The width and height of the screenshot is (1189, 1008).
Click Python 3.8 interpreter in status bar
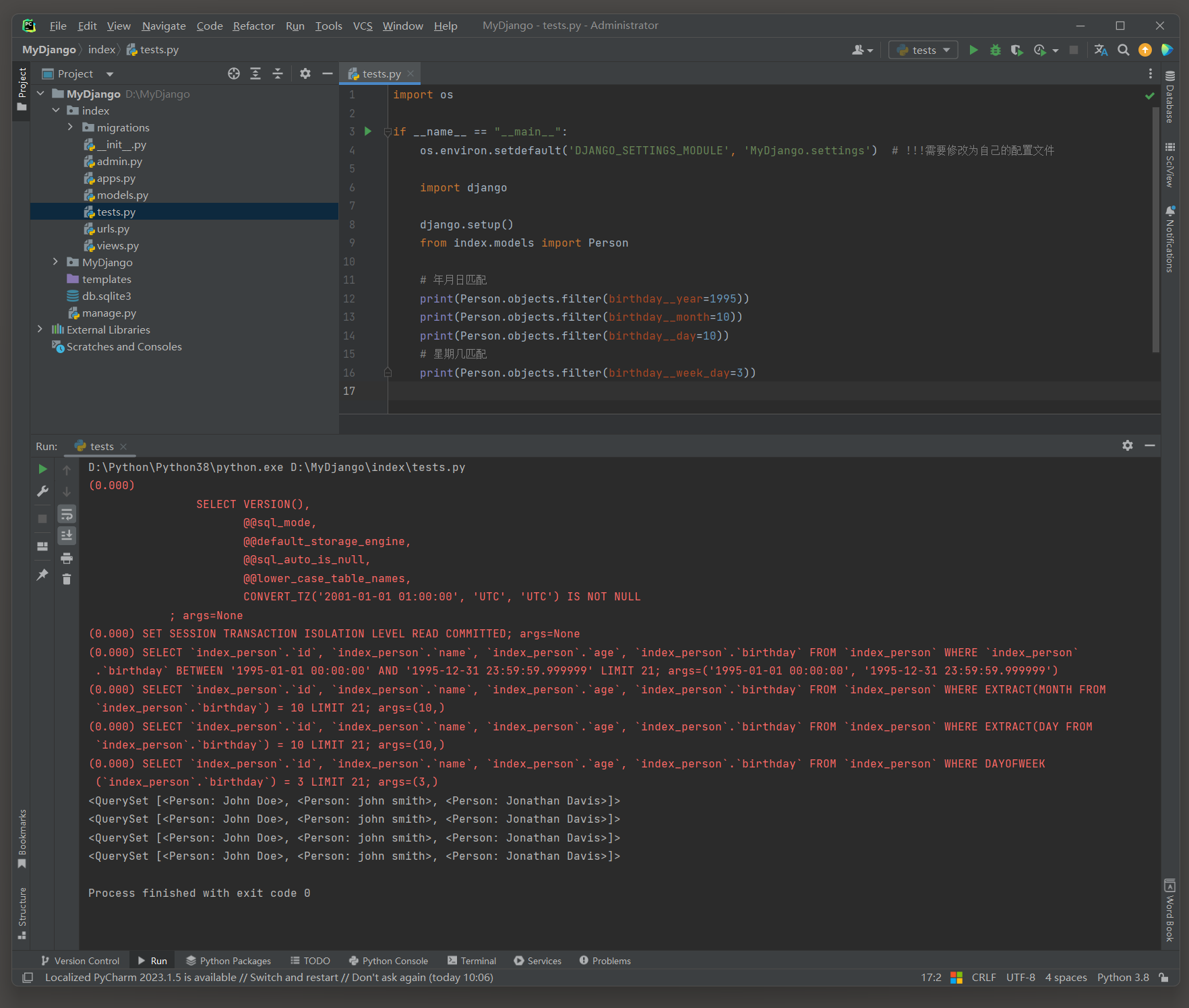[1123, 978]
